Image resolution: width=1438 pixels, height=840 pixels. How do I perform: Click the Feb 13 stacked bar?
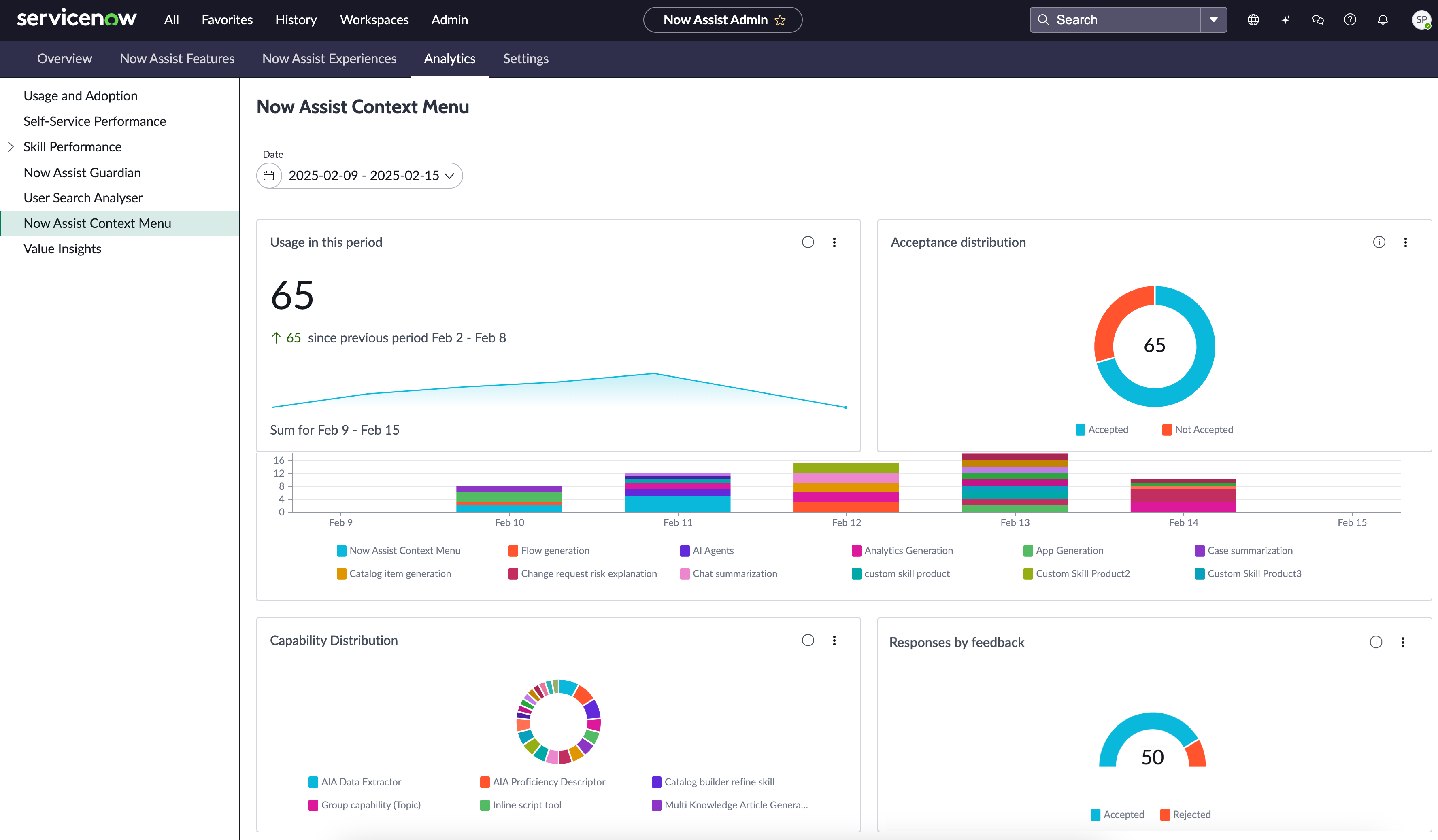click(1015, 482)
